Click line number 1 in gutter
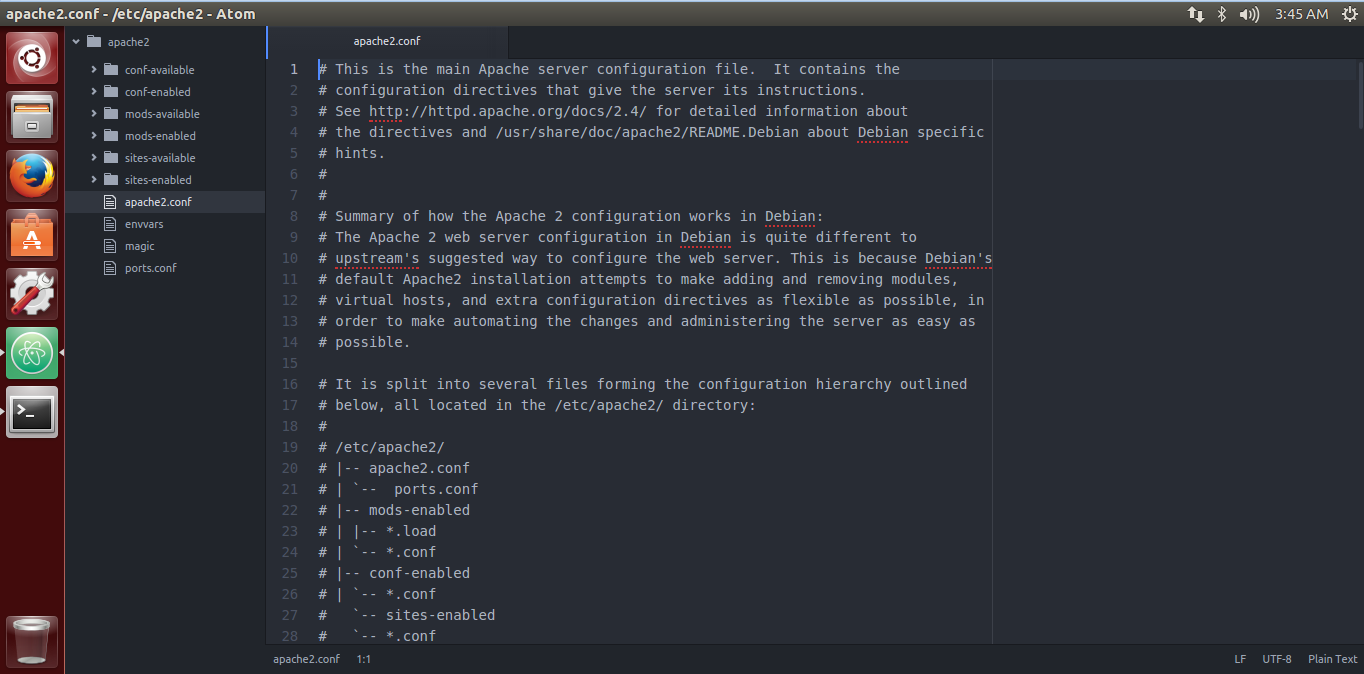This screenshot has width=1364, height=674. tap(294, 69)
